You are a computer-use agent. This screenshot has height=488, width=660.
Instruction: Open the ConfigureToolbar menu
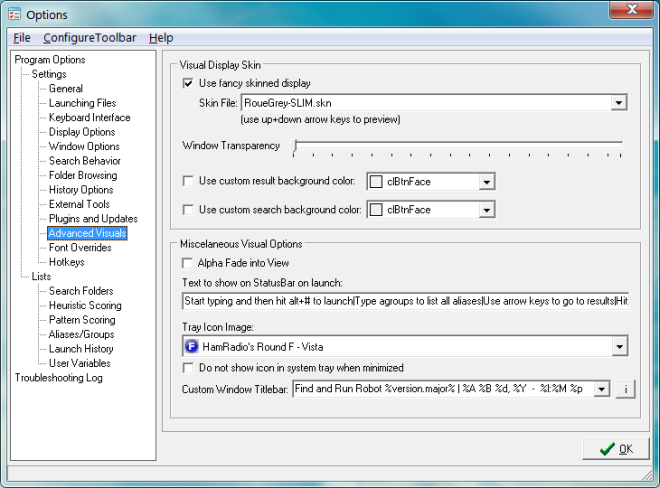pos(89,38)
